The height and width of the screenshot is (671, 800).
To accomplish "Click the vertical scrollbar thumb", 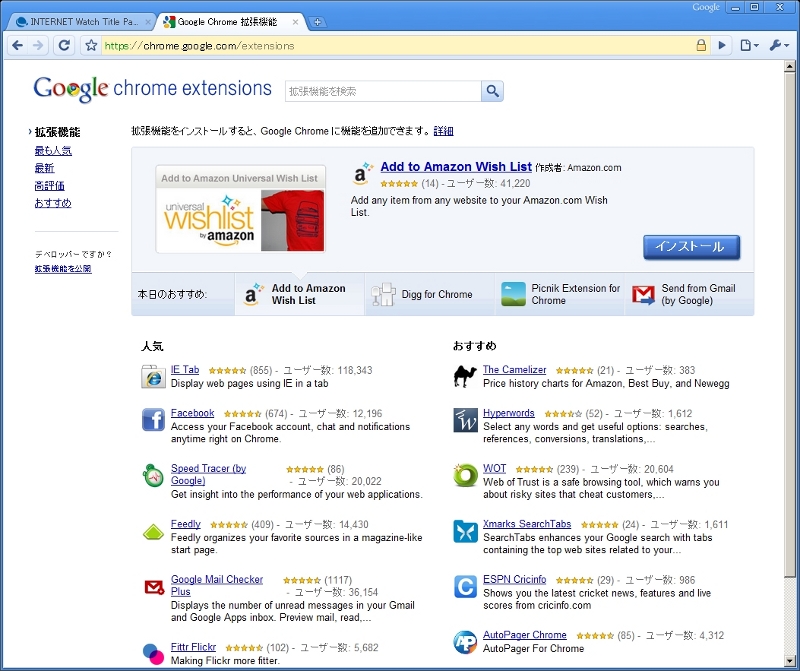I will point(790,325).
